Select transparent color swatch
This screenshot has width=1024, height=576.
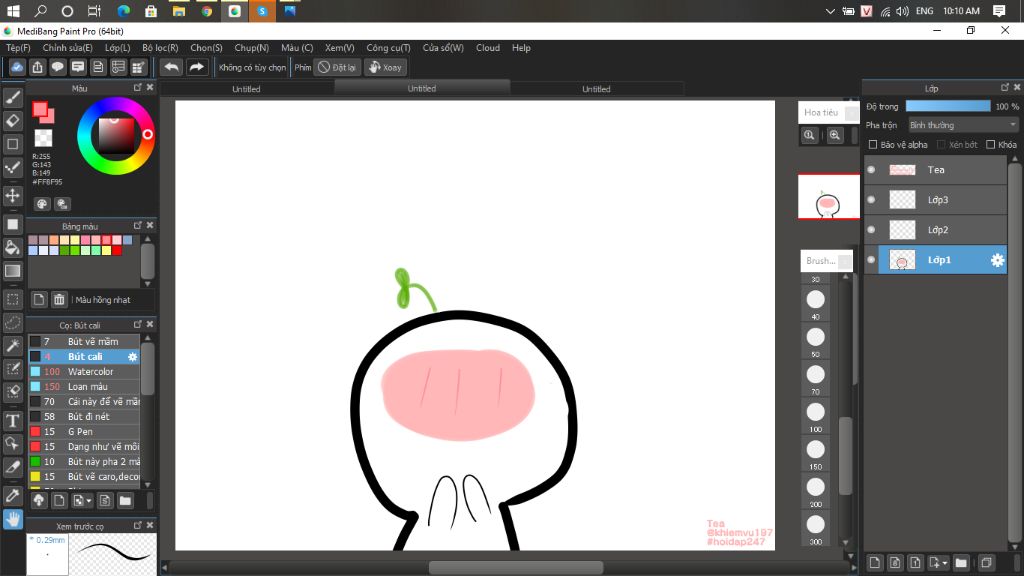(43, 138)
